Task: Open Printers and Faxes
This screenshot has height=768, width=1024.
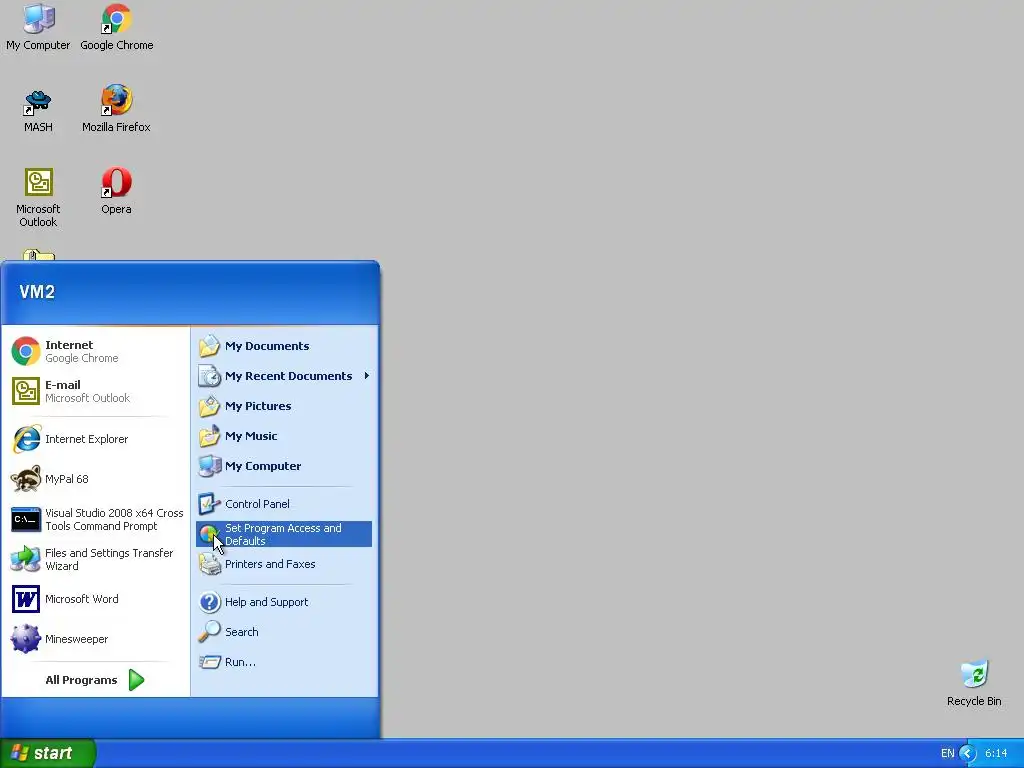Action: (x=284, y=564)
